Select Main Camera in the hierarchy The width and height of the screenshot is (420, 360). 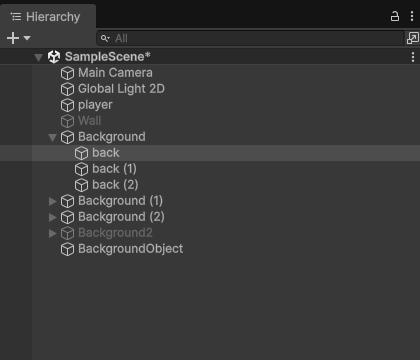pos(210,73)
